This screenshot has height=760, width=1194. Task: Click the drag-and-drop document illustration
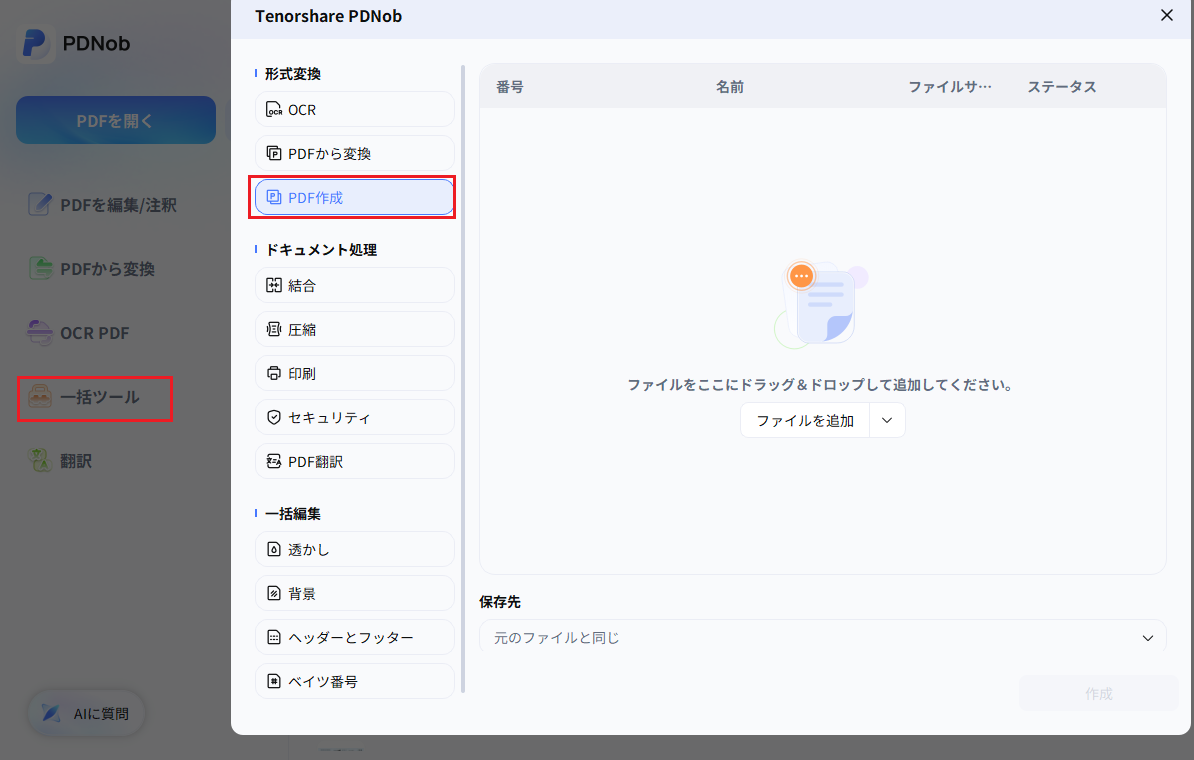tap(820, 305)
